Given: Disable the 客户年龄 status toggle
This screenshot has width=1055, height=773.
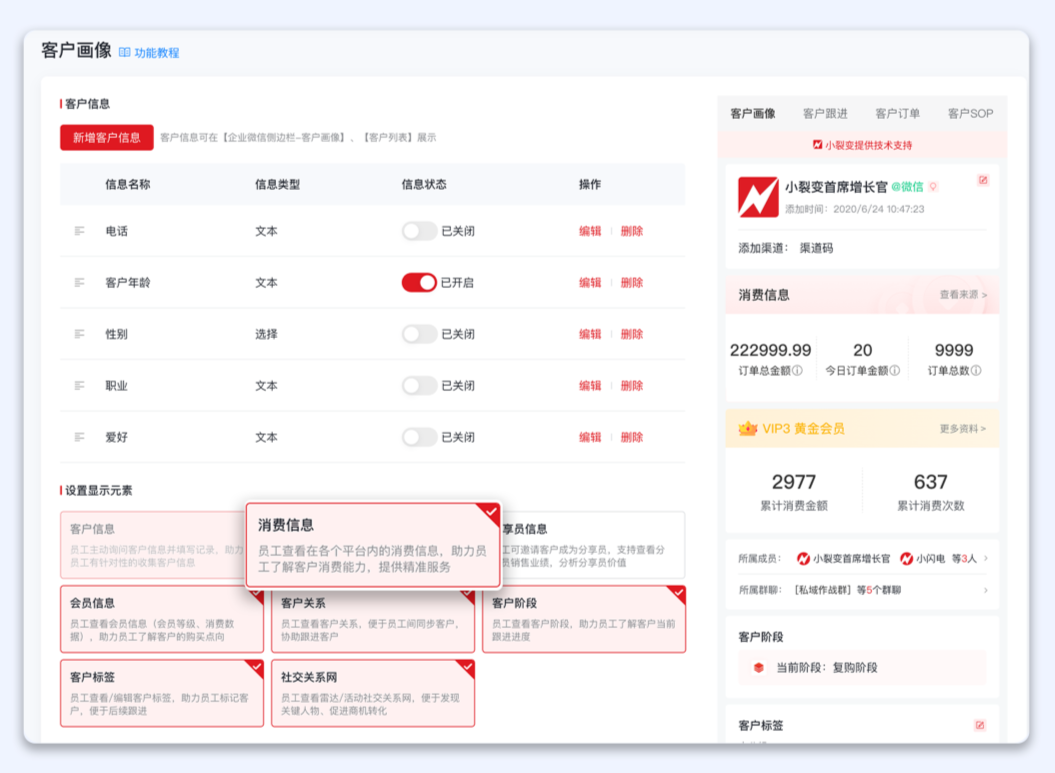Looking at the screenshot, I should [419, 283].
